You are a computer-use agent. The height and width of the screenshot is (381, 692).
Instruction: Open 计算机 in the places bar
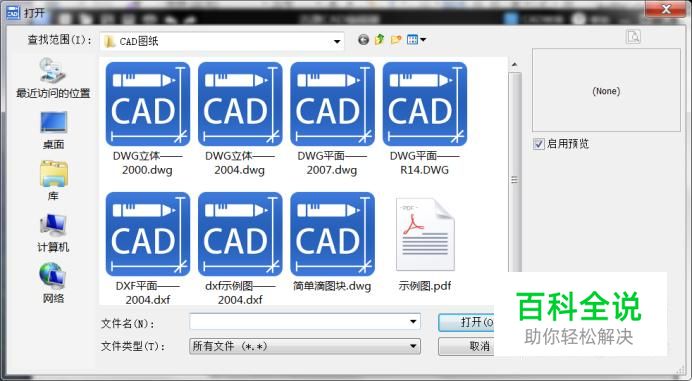tap(53, 233)
